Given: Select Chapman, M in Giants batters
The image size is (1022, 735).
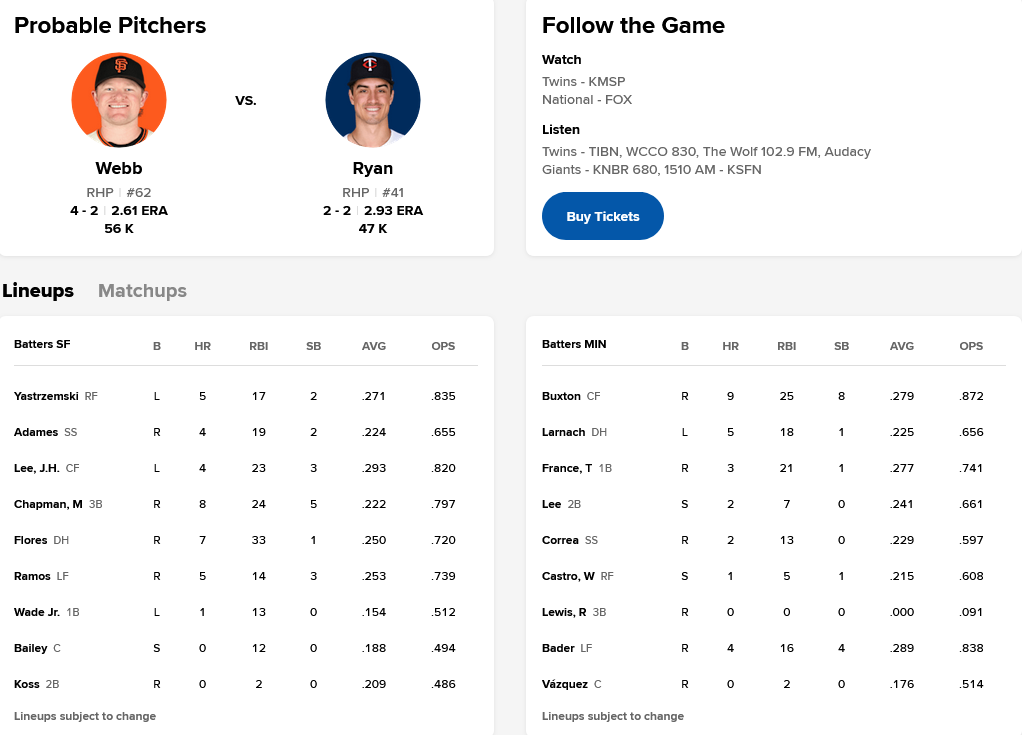Looking at the screenshot, I should point(48,504).
